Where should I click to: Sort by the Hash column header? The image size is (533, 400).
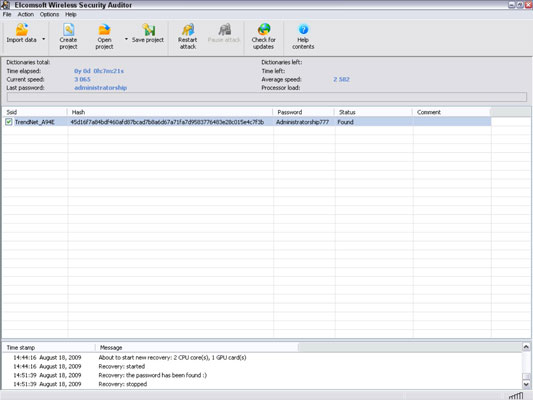[x=170, y=112]
